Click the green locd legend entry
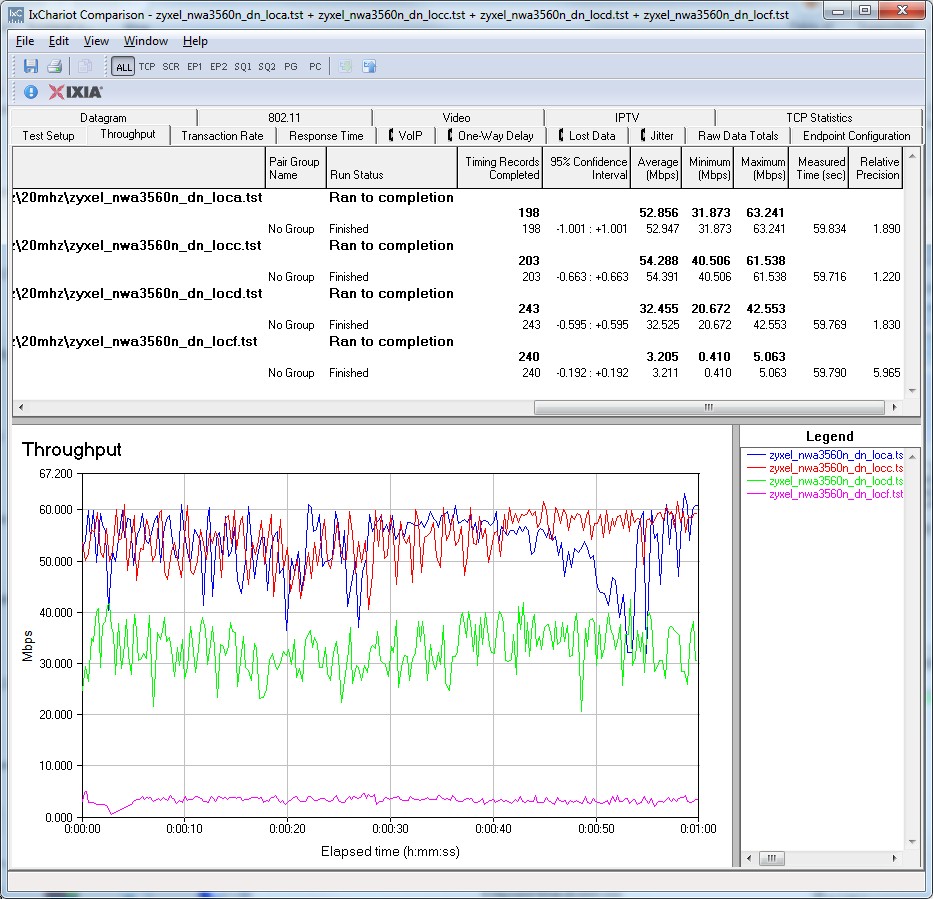The height and width of the screenshot is (899, 933). tap(825, 481)
